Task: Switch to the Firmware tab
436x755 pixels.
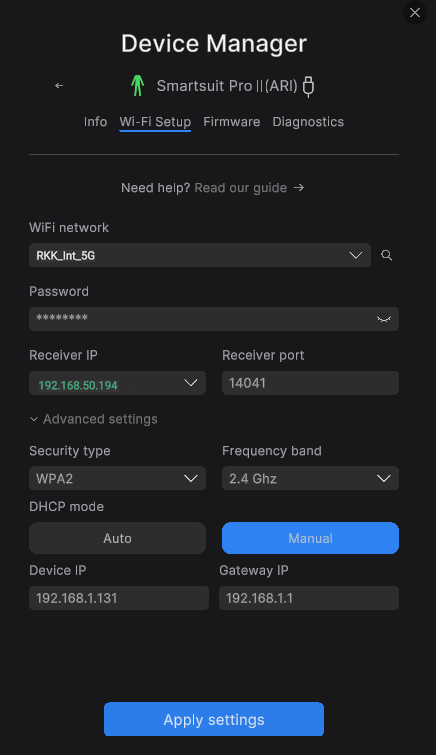Action: tap(232, 122)
